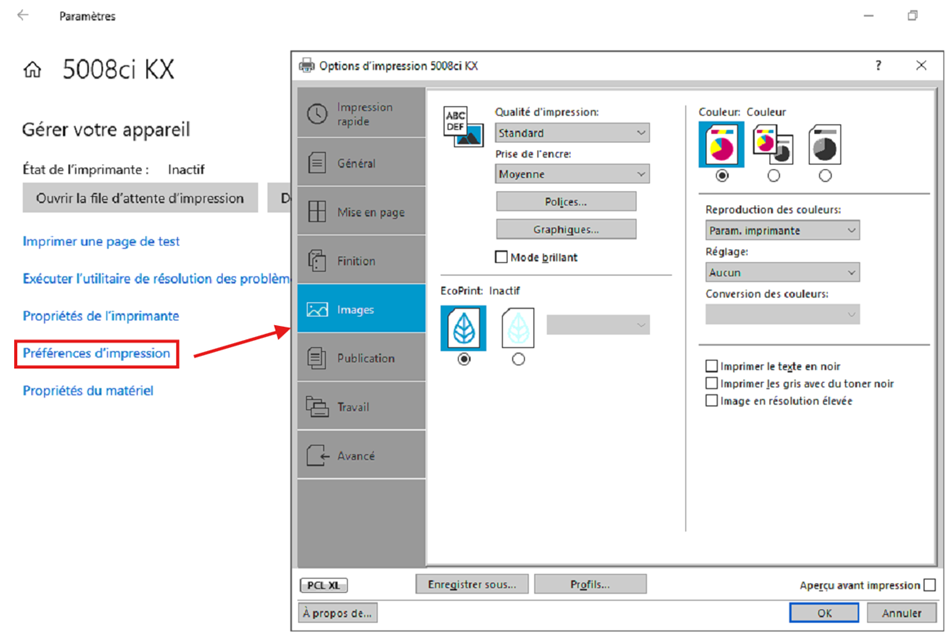Click the grid icon of Mise en page
The height and width of the screenshot is (633, 945).
pos(318,212)
